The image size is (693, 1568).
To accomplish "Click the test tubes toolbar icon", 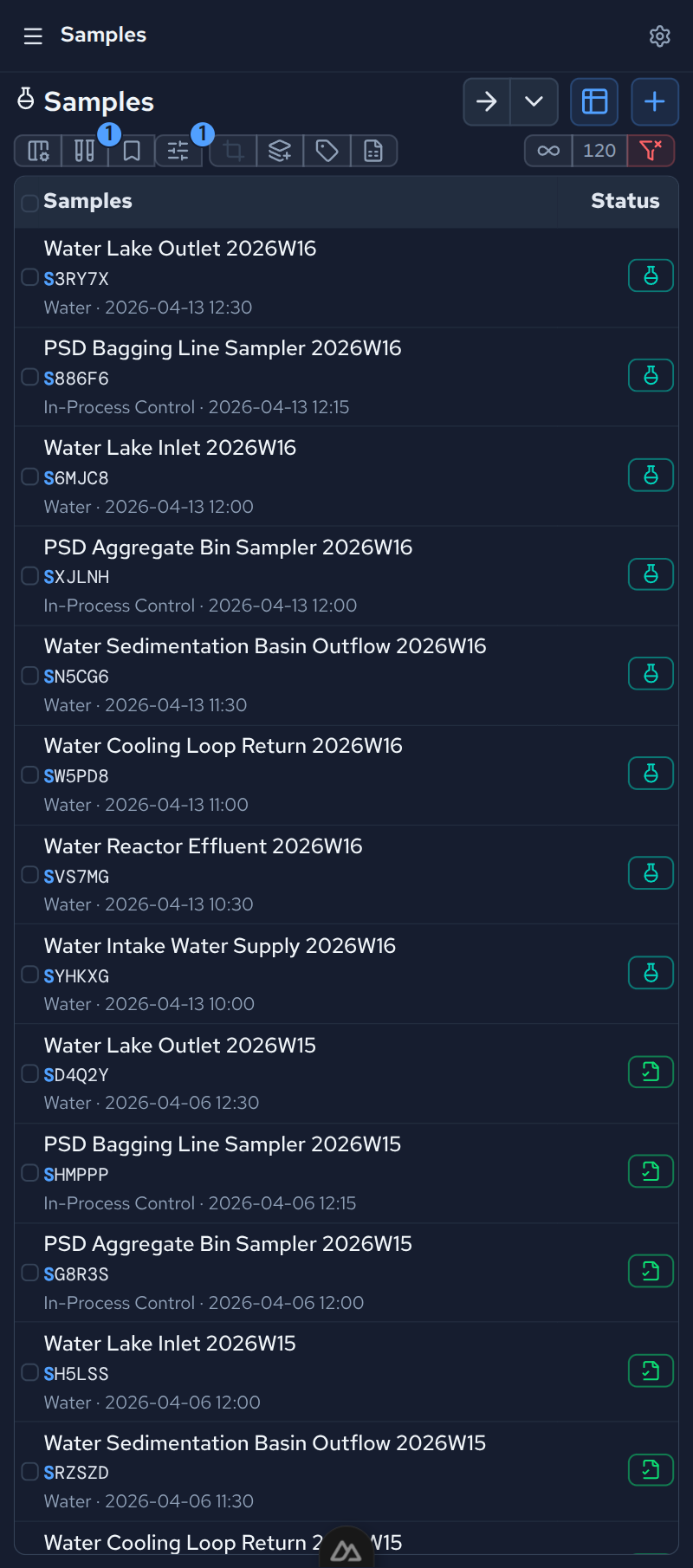I will point(85,151).
